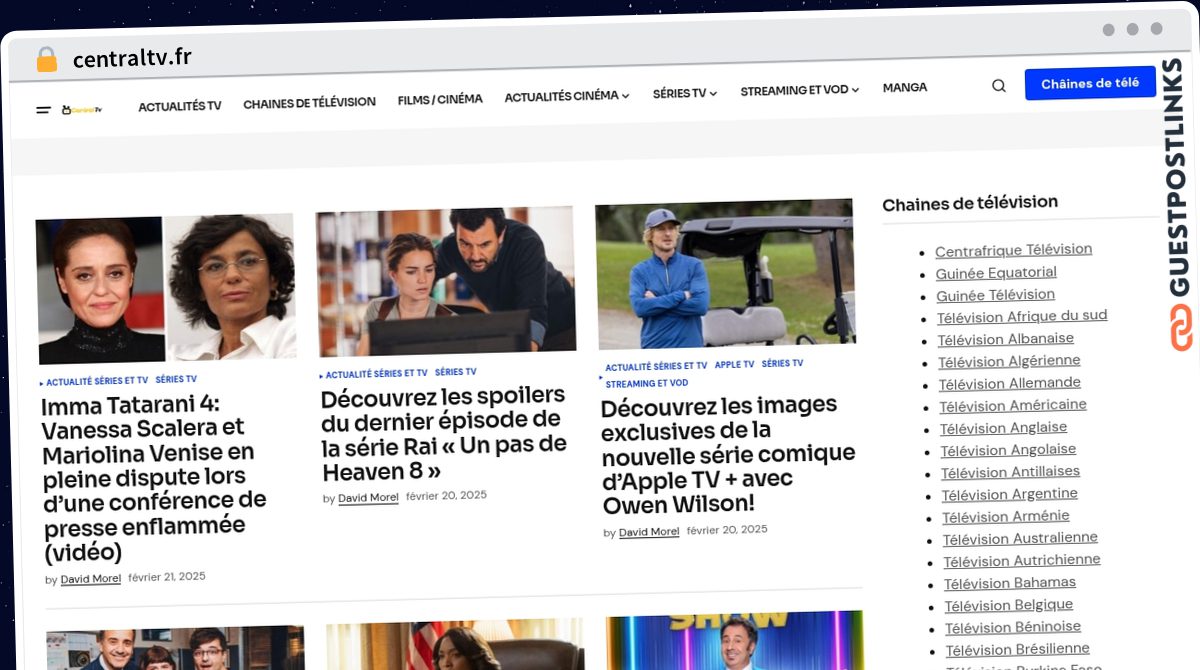The image size is (1200, 670).
Task: Open the search magnifier icon
Action: click(x=998, y=86)
